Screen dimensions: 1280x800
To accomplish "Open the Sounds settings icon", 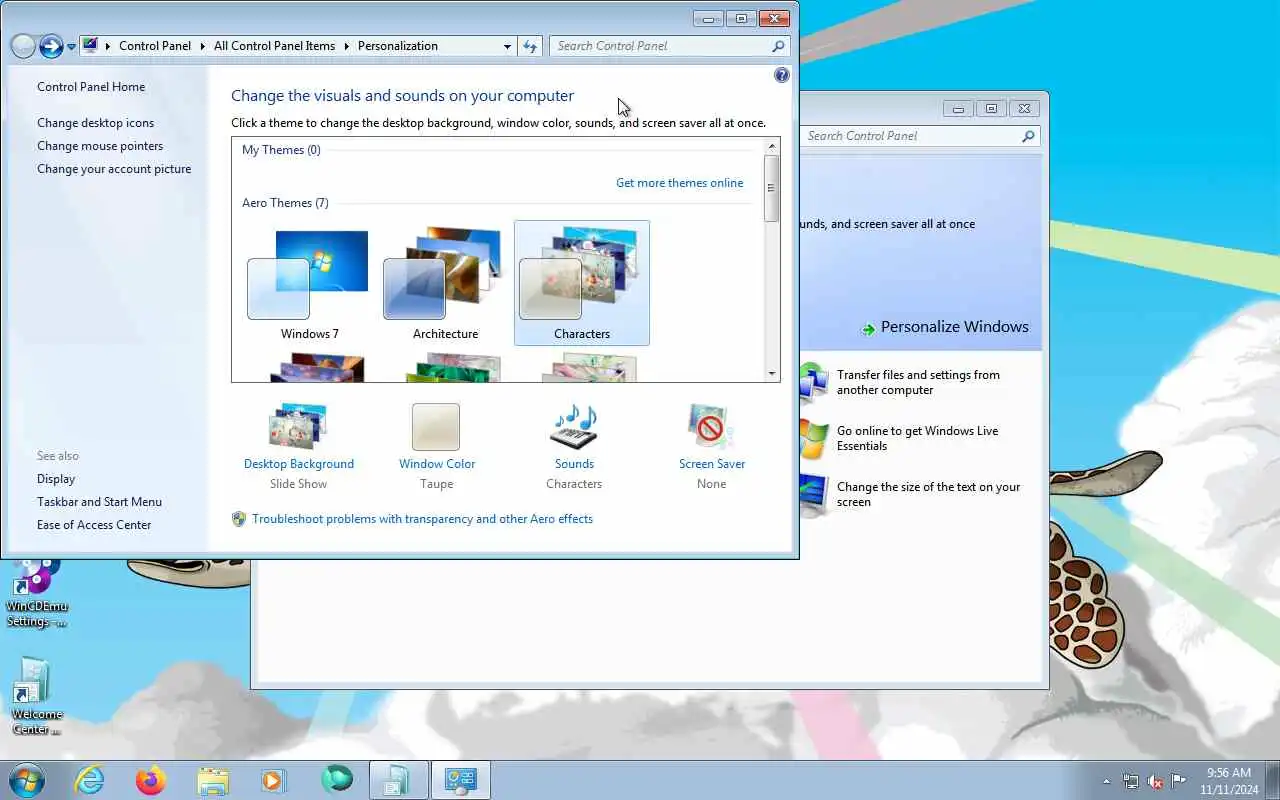I will coord(574,427).
